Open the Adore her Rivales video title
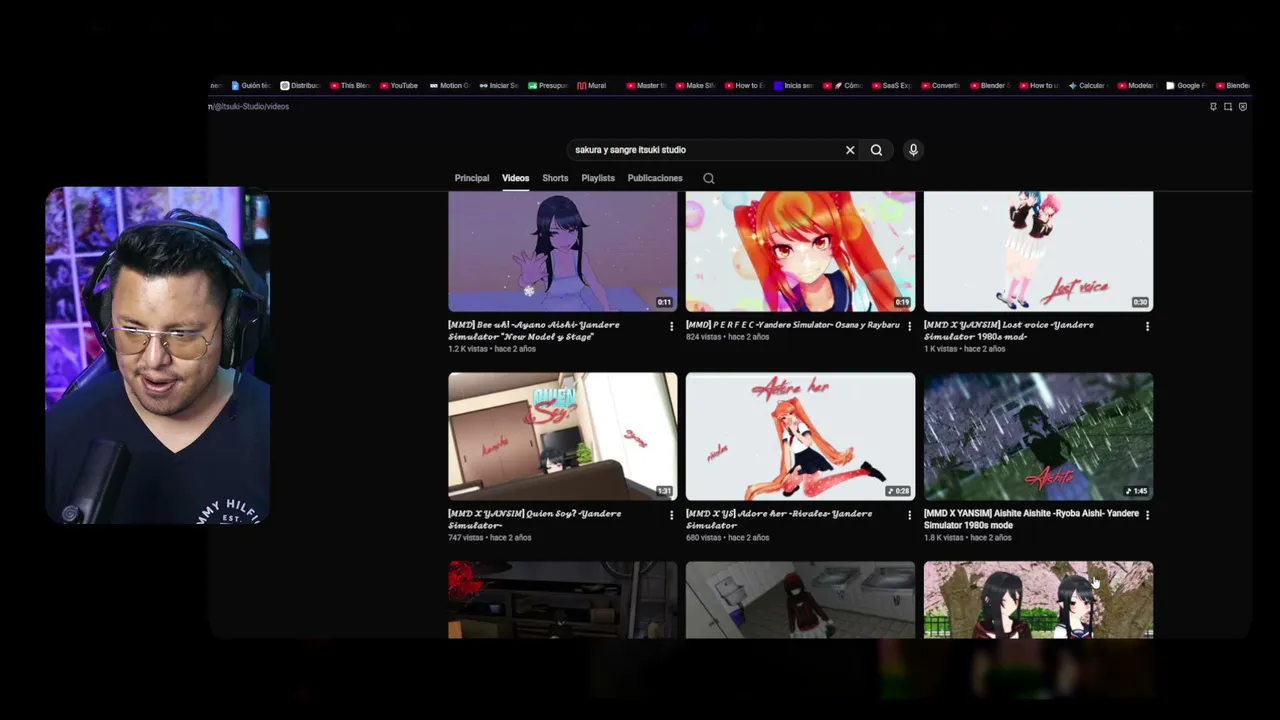The width and height of the screenshot is (1280, 720). (x=779, y=519)
